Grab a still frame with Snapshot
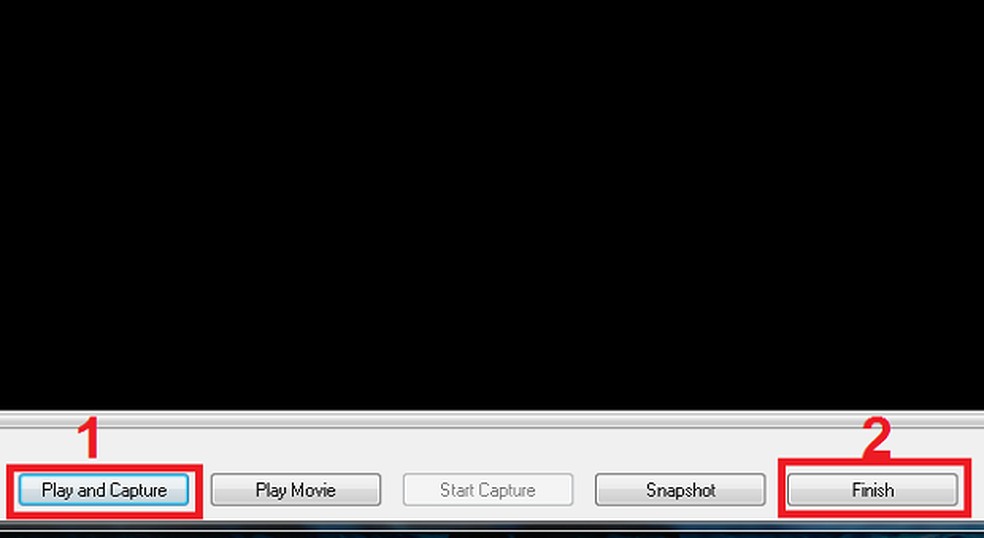The image size is (984, 538). pos(680,490)
